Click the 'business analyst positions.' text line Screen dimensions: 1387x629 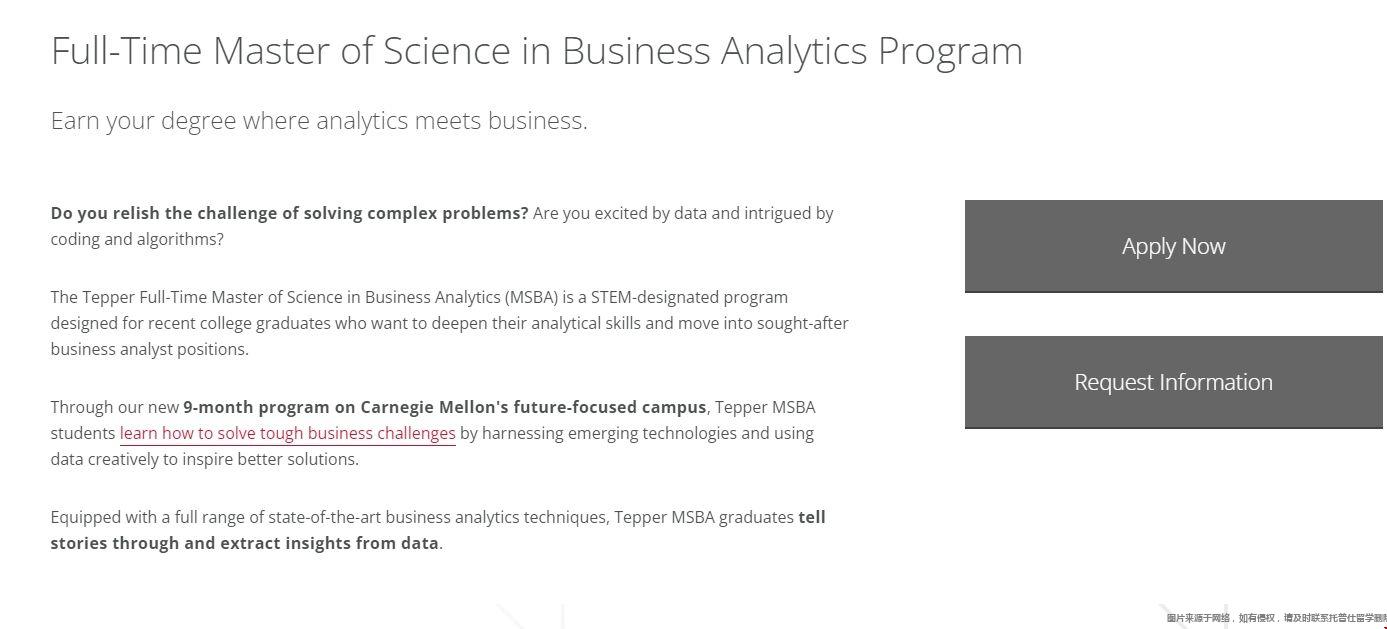point(150,349)
